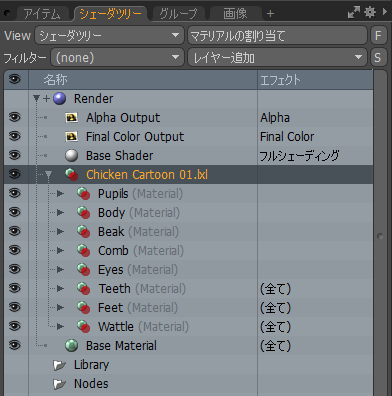The width and height of the screenshot is (392, 396).
Task: Select the Eyes (Material) row
Action: pyautogui.click(x=188, y=269)
